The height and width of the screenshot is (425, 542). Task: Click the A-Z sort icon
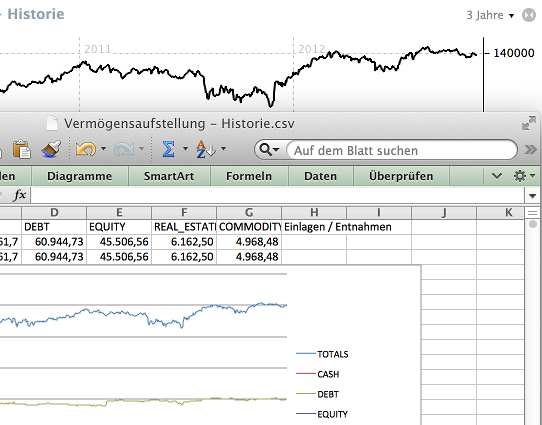[205, 149]
